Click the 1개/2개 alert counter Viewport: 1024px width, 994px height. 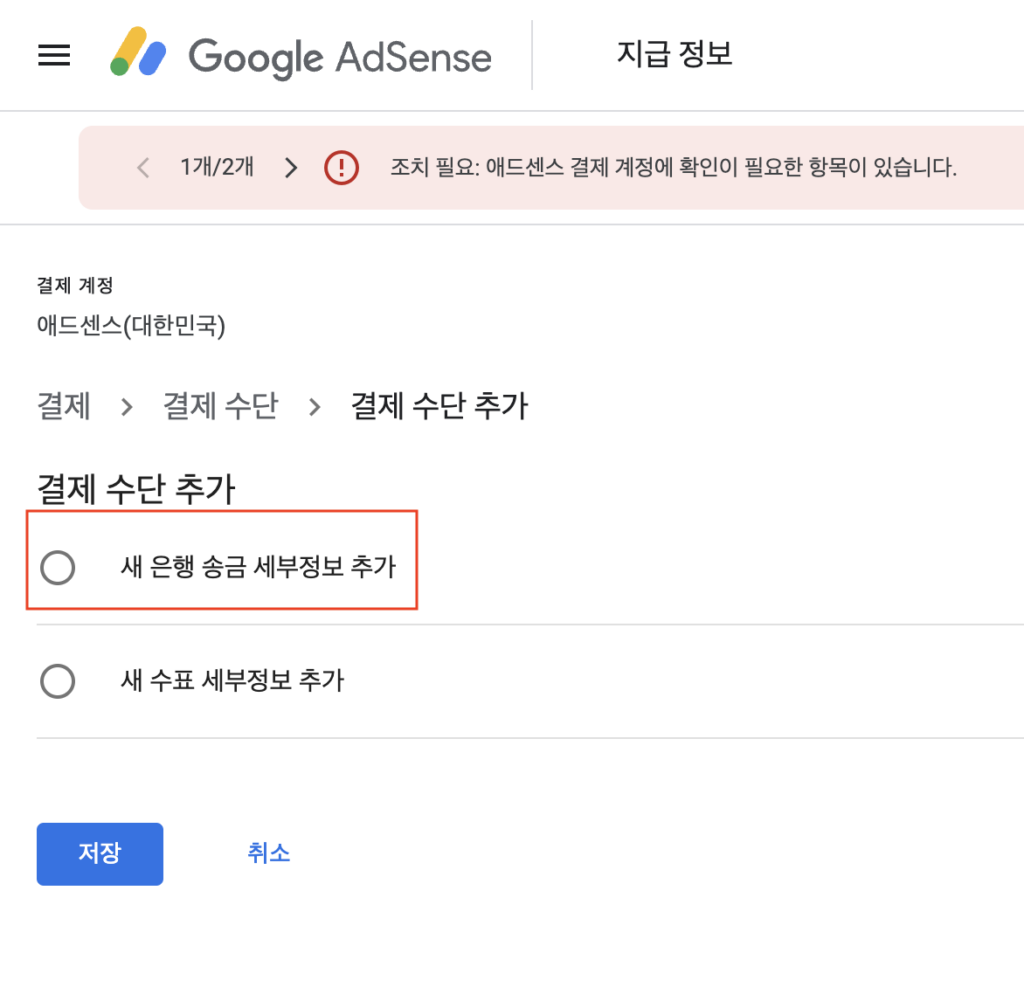217,167
